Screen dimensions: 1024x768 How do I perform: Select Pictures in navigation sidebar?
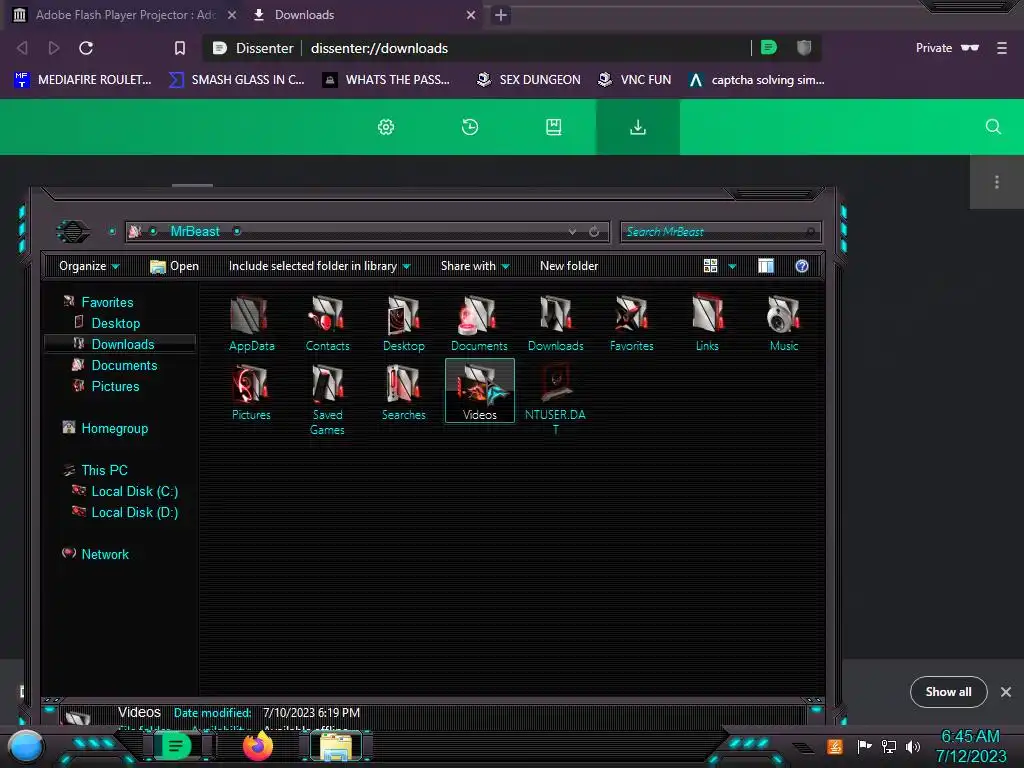115,386
